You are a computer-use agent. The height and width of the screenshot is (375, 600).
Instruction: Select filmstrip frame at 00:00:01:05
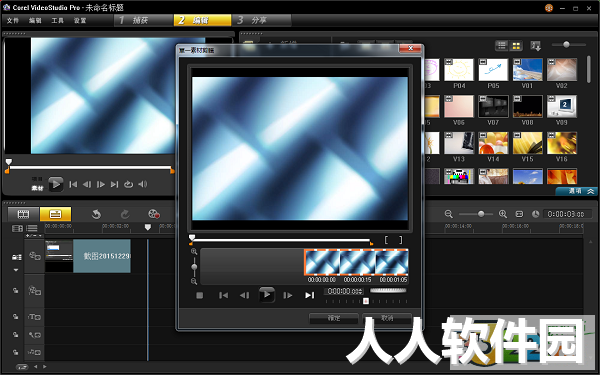click(392, 262)
